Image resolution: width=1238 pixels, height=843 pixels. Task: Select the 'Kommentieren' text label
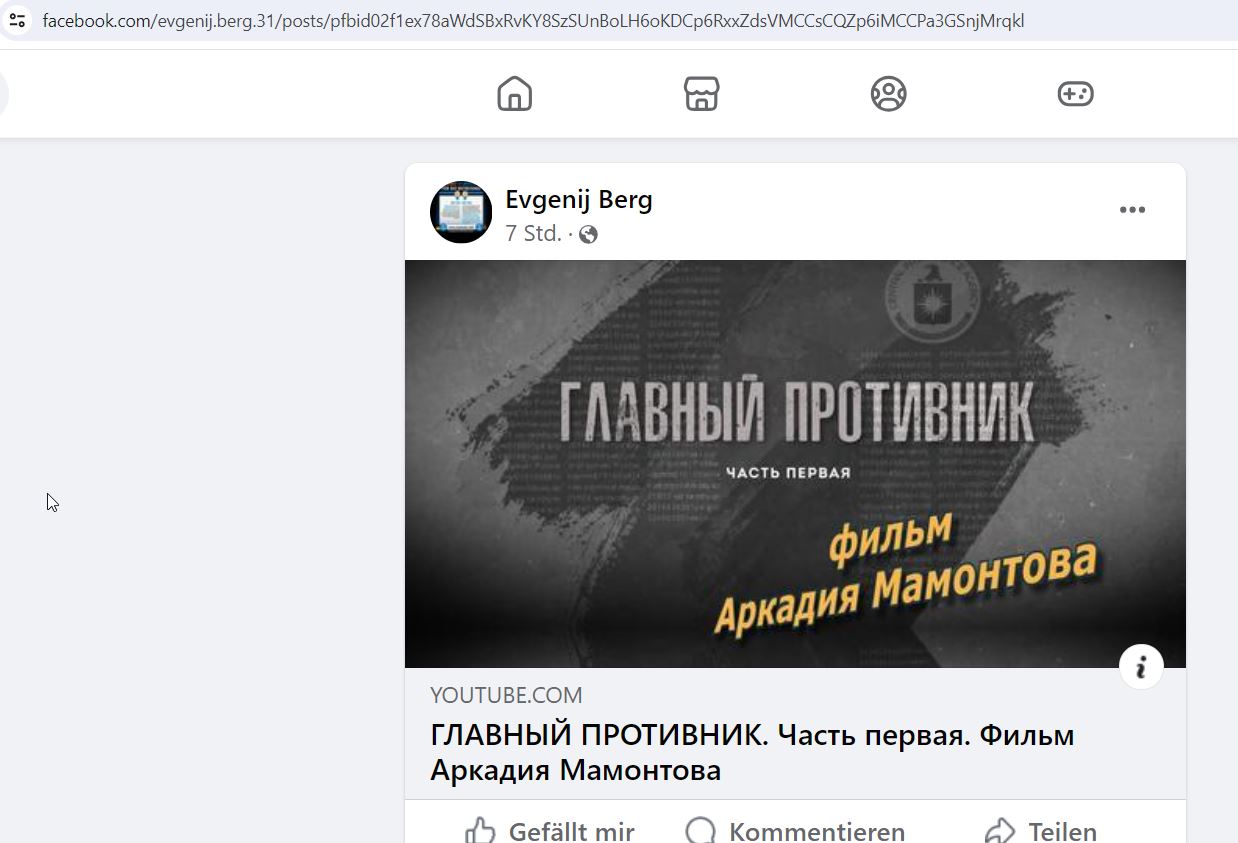pyautogui.click(x=817, y=831)
